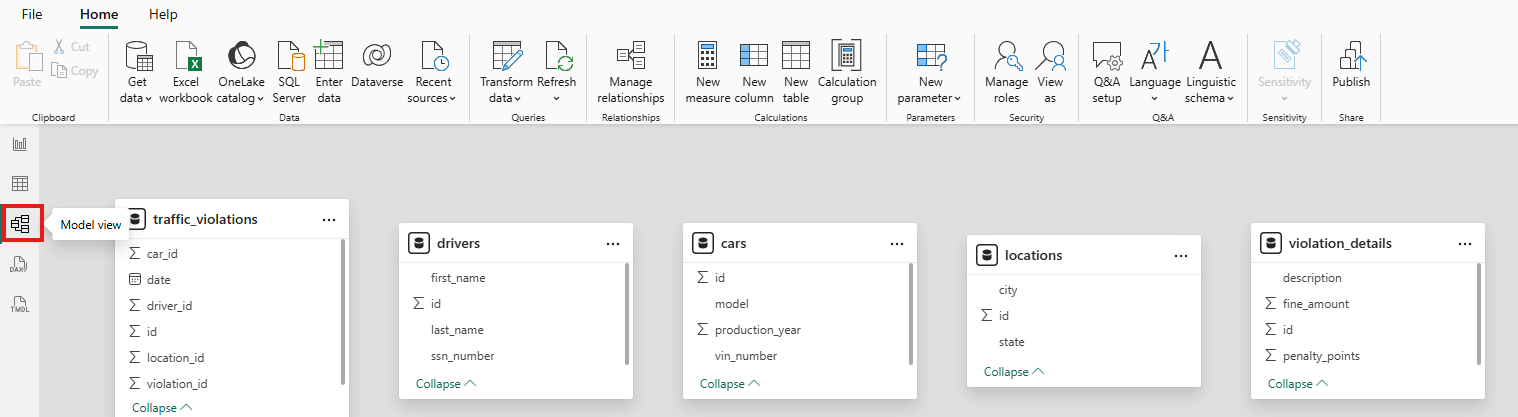Screen dimensions: 1518x417
Task: Create a New parameter
Action: click(930, 73)
